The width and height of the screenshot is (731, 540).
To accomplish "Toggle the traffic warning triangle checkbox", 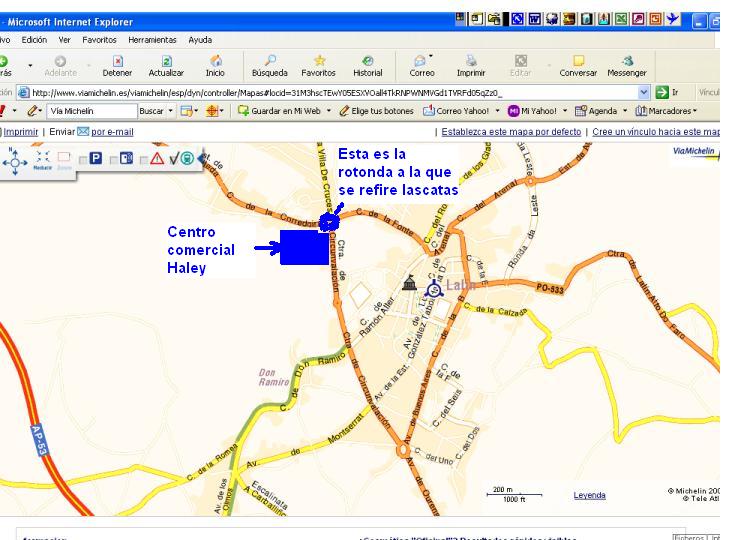I will coord(145,160).
